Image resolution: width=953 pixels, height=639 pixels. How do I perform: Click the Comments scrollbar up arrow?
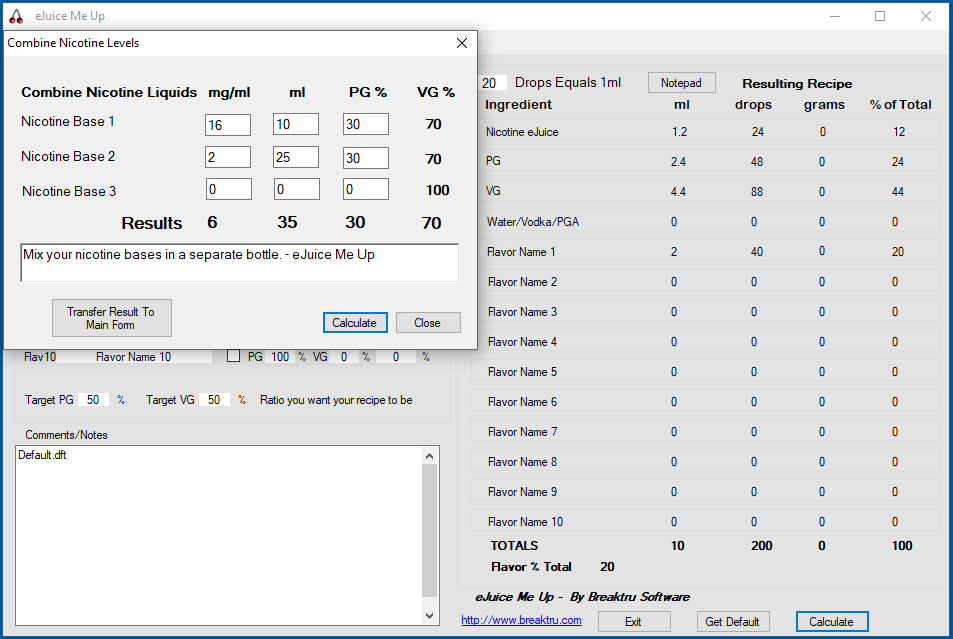tap(430, 456)
